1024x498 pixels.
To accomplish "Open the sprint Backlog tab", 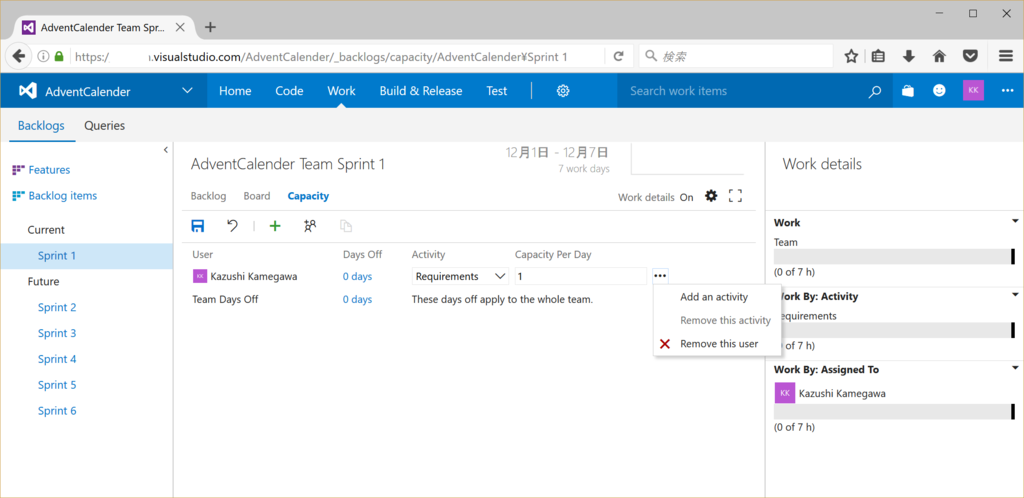I will 208,196.
